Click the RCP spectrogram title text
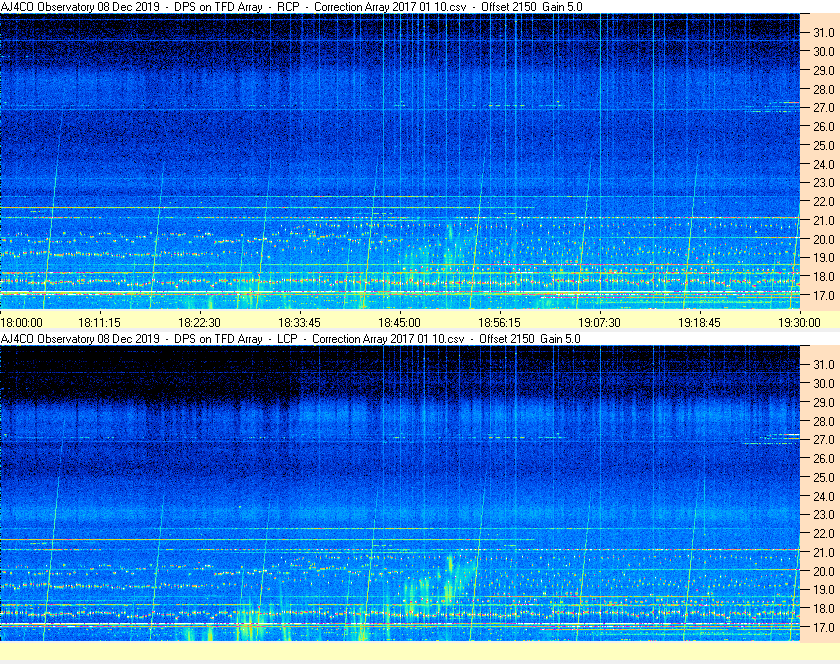The image size is (840, 664). tap(291, 7)
